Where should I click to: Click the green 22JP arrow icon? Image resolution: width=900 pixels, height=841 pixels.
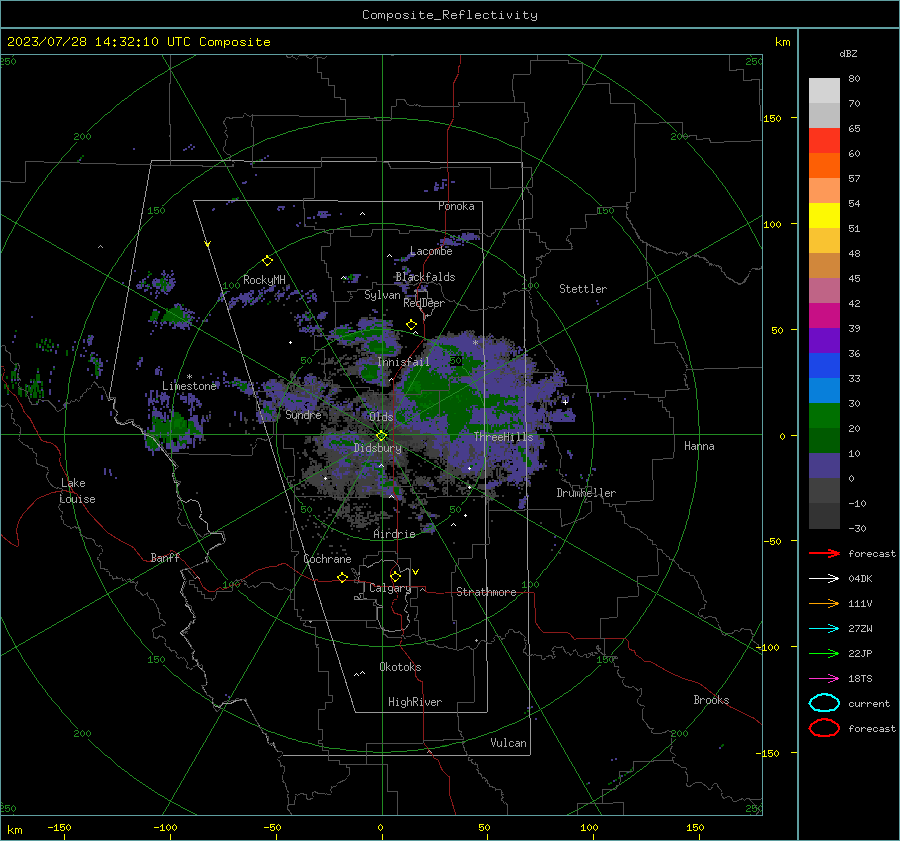[824, 653]
